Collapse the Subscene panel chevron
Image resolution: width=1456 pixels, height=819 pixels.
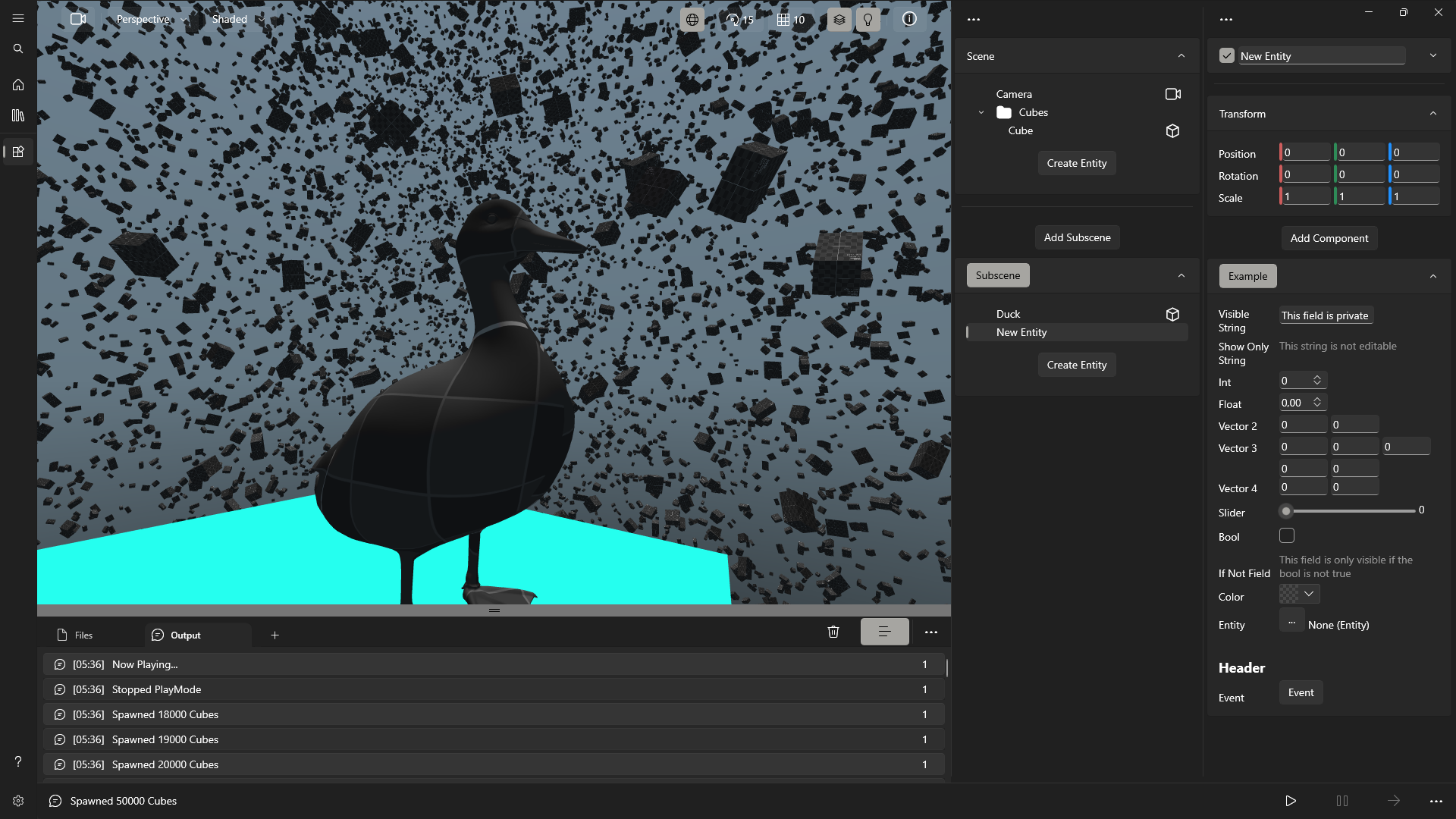1181,276
